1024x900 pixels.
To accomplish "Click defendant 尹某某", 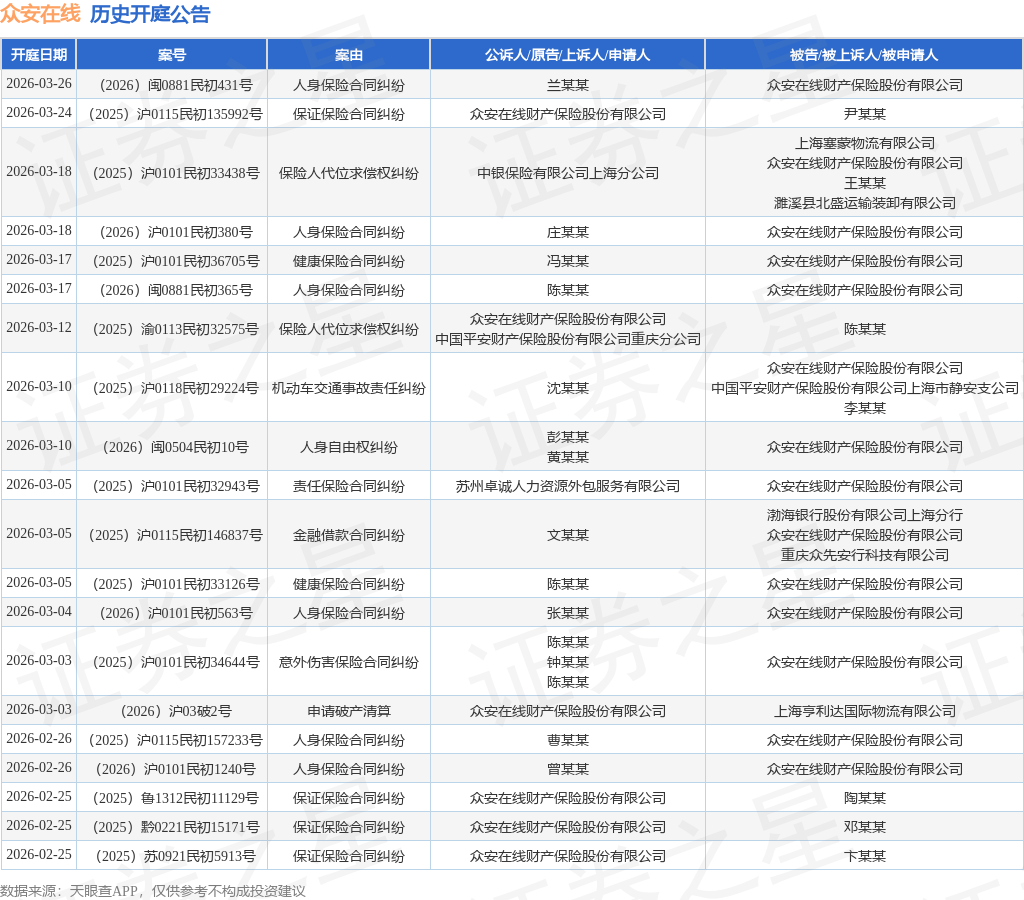I will click(865, 114).
